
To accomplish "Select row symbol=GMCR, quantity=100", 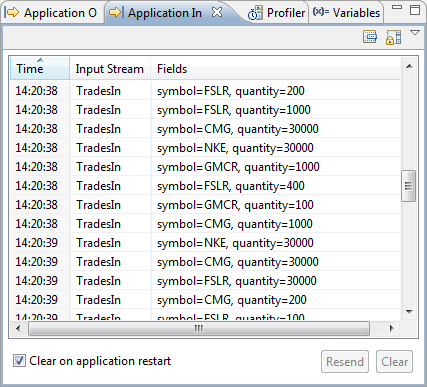I will (205, 205).
